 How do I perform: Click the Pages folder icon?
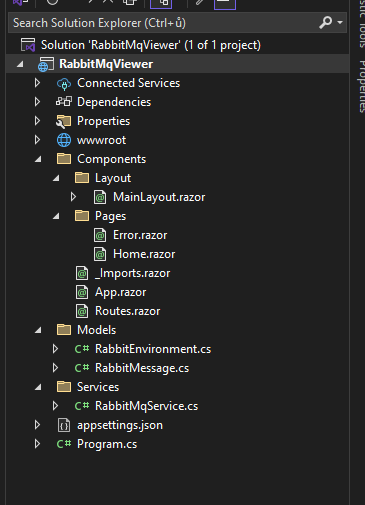coord(82,216)
